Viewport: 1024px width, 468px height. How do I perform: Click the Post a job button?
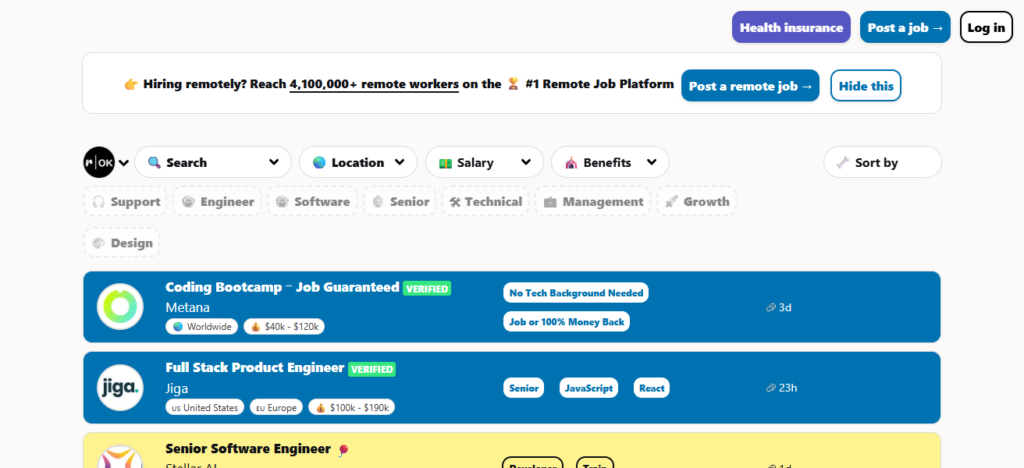[905, 27]
